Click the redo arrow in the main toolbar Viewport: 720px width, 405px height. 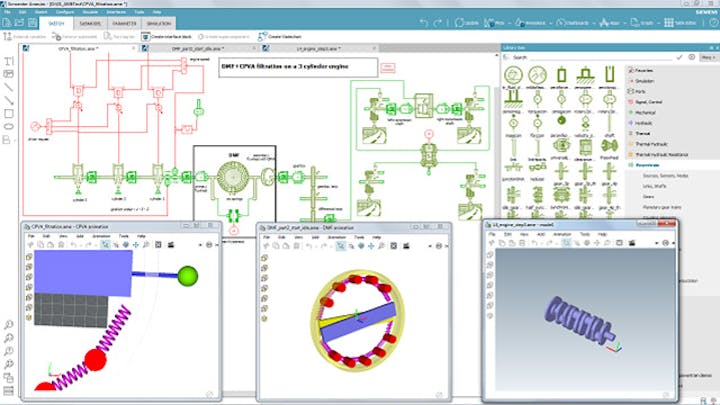pyautogui.click(x=438, y=22)
